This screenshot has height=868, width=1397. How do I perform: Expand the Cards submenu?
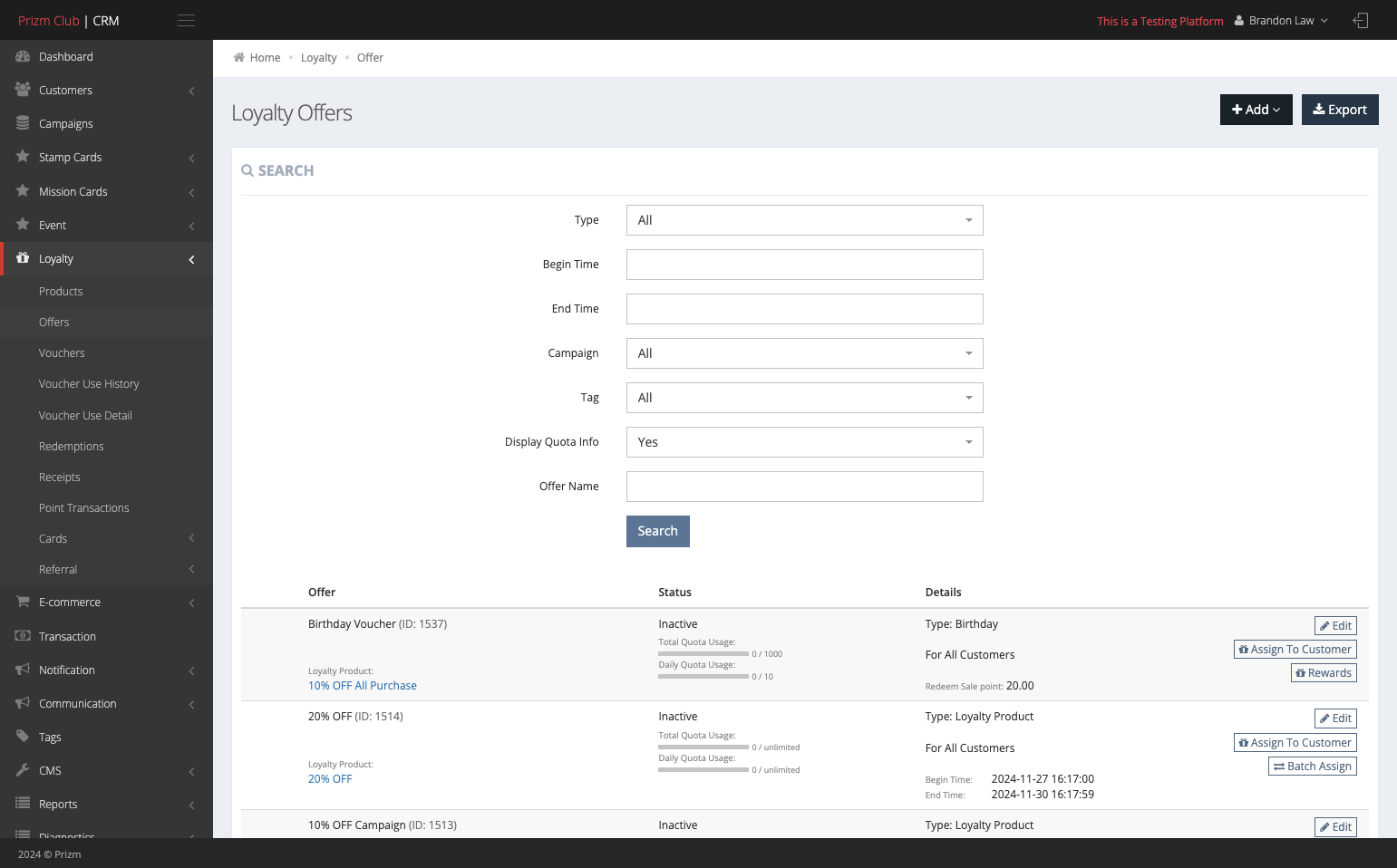(106, 539)
